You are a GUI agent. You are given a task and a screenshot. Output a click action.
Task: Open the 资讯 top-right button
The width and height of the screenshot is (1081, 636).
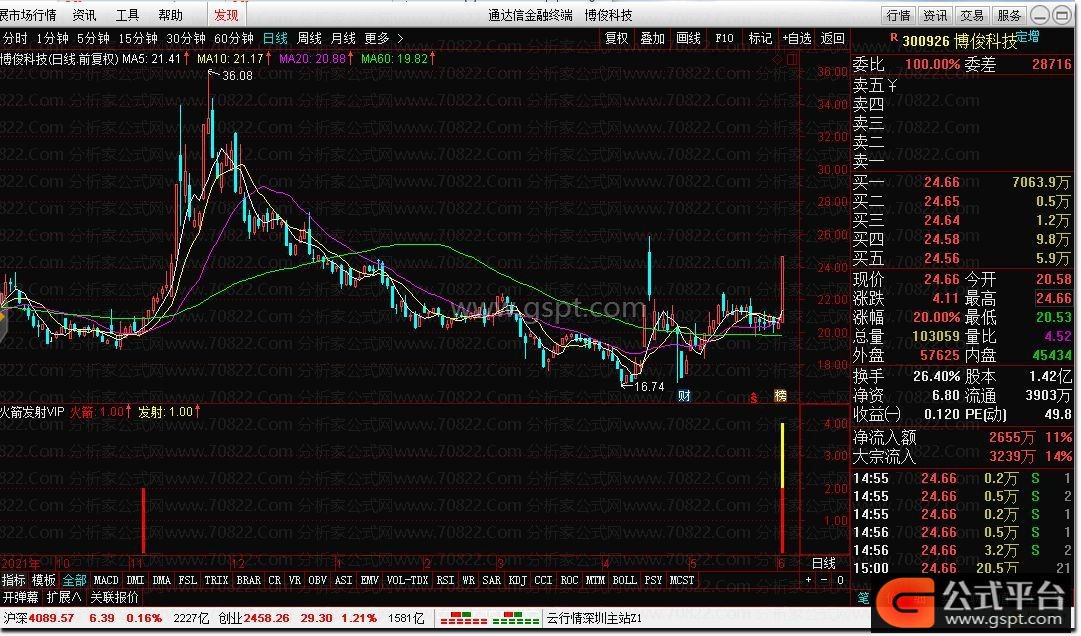tap(935, 15)
